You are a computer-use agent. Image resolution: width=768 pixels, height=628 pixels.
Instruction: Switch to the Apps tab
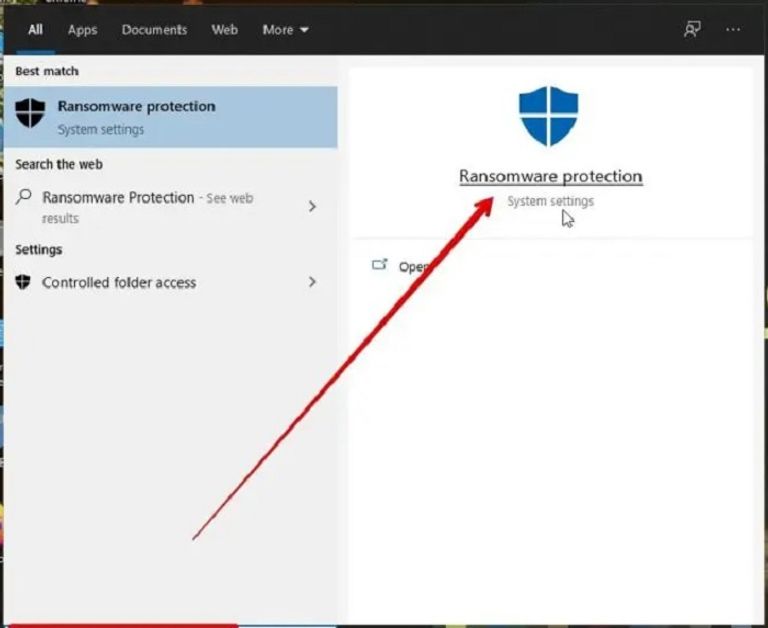pyautogui.click(x=83, y=30)
